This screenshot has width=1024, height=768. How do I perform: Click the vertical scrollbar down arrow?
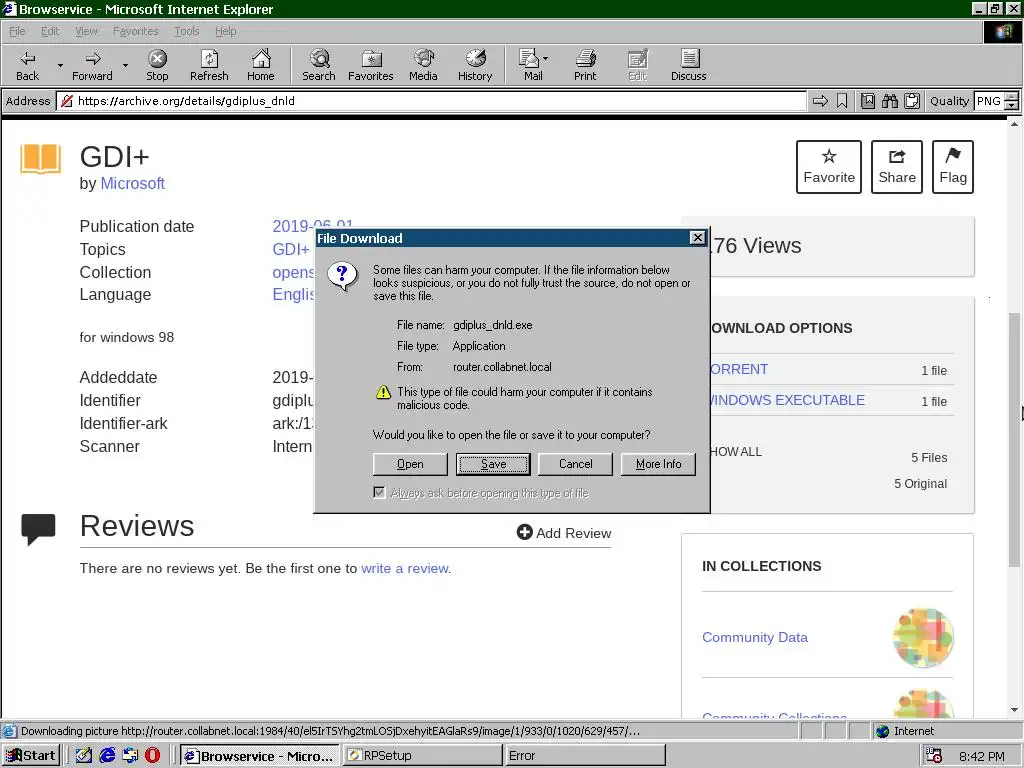[1014, 710]
